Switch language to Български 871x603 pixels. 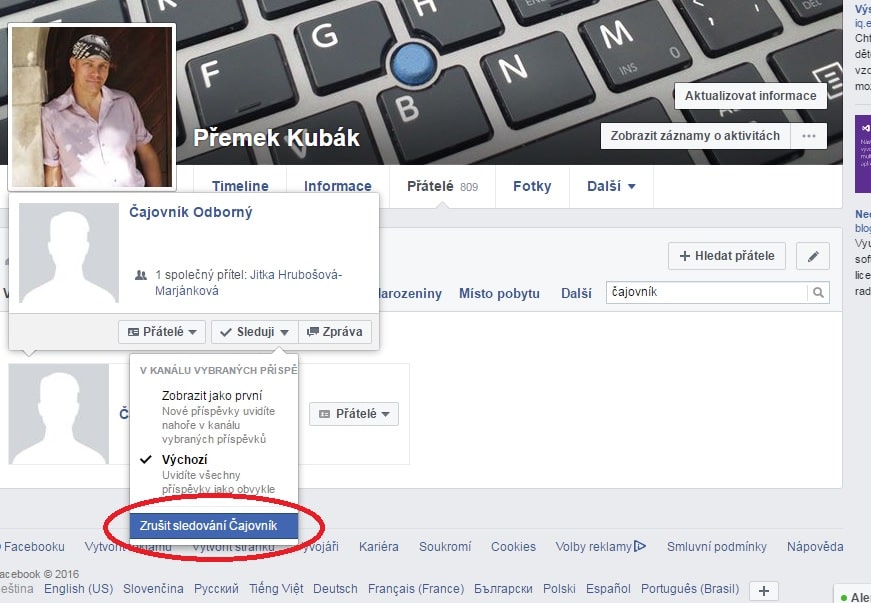pyautogui.click(x=503, y=589)
